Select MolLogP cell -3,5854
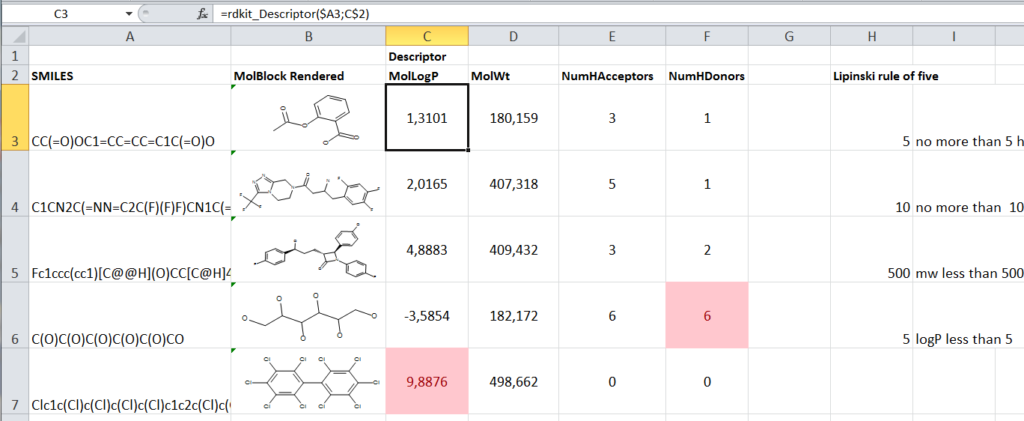 [426, 315]
